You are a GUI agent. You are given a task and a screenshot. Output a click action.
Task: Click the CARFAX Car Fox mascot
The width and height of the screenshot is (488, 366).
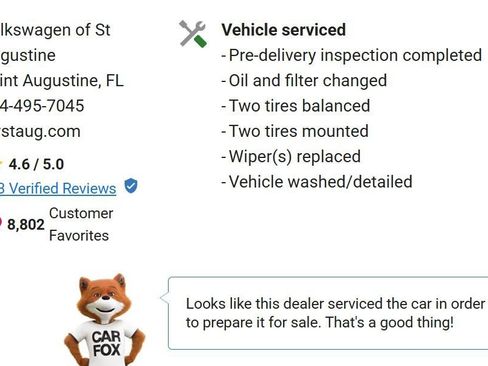pos(105,320)
